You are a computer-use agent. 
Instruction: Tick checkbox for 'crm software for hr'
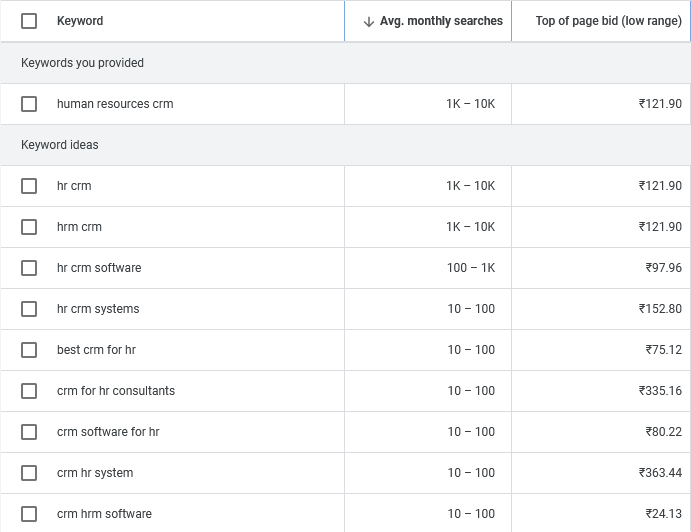(x=29, y=432)
